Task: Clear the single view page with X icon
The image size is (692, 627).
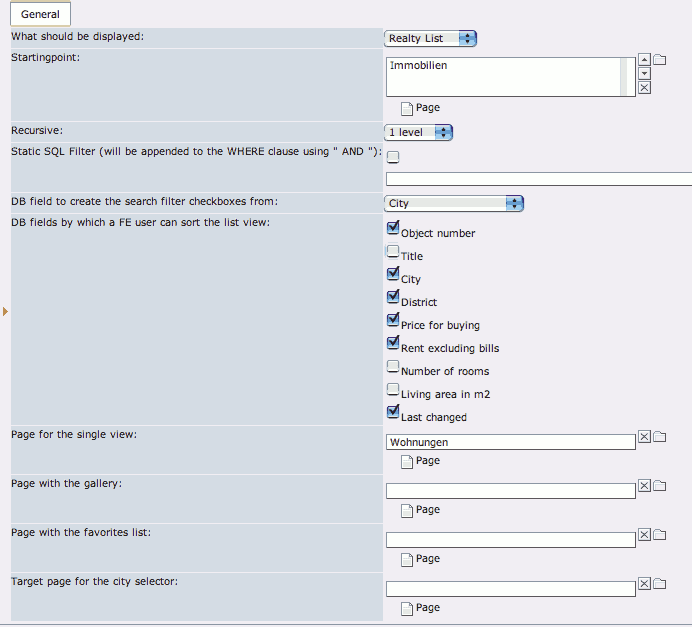Action: pyautogui.click(x=644, y=437)
